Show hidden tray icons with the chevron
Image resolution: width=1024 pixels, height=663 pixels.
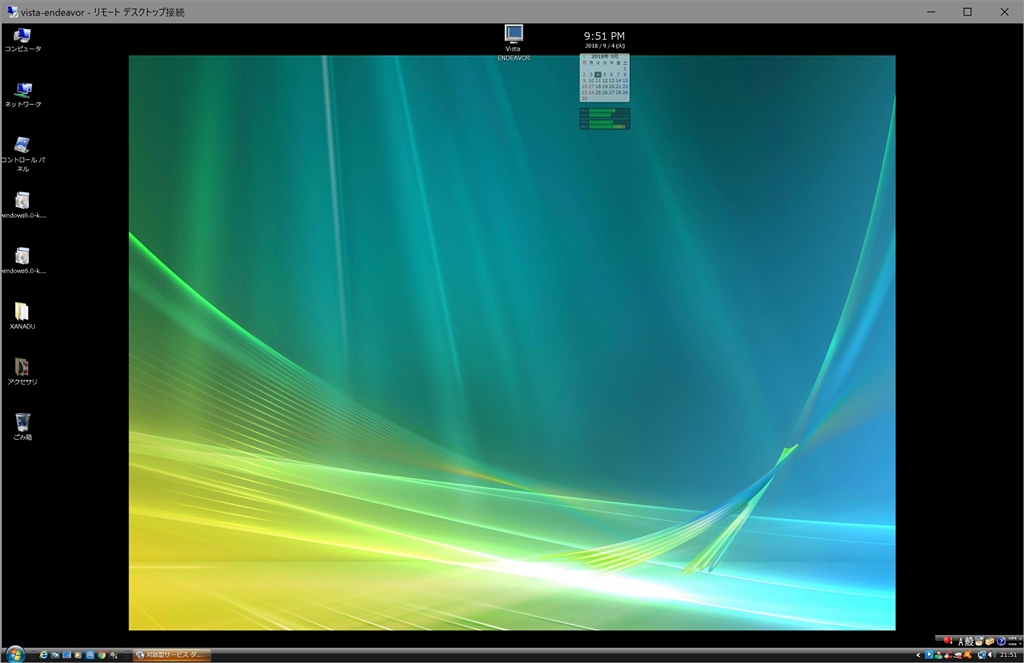coord(918,655)
